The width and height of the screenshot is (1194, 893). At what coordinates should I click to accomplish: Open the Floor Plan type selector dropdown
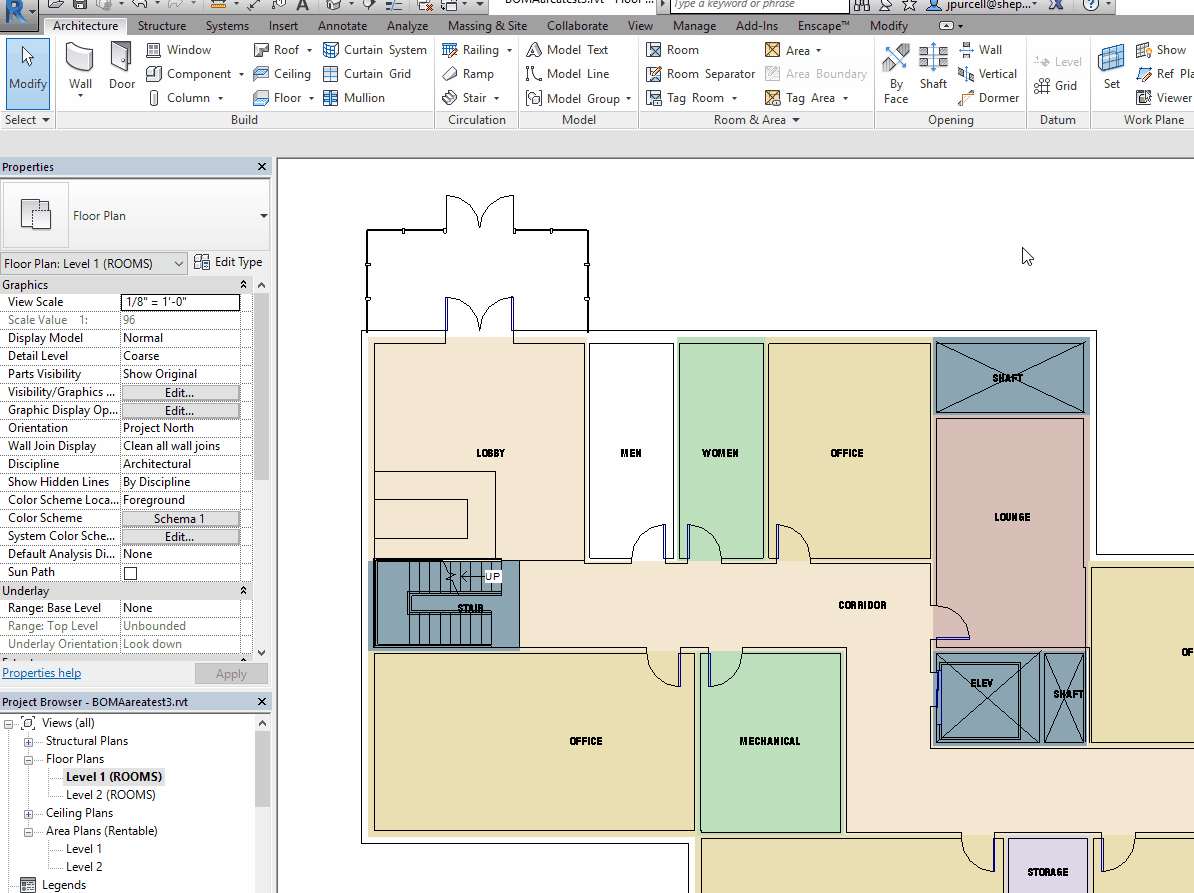tap(263, 216)
